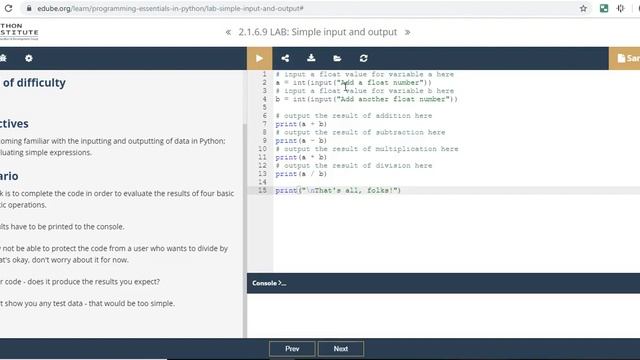
Task: Click the Next button
Action: point(341,349)
